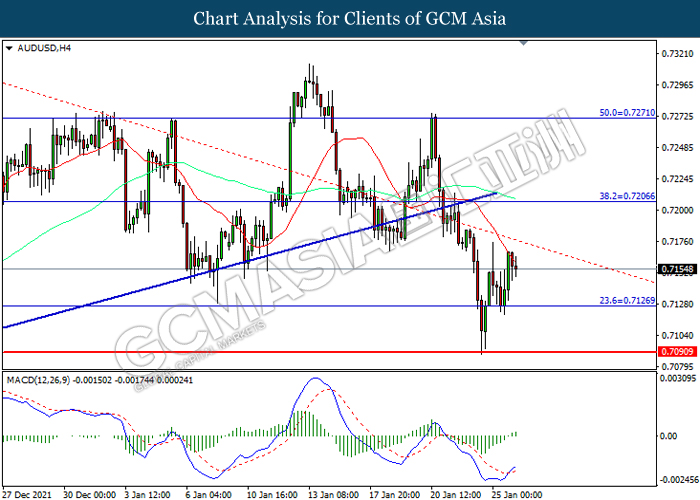Click the 3 Jan 12:00 date label

coord(147,495)
